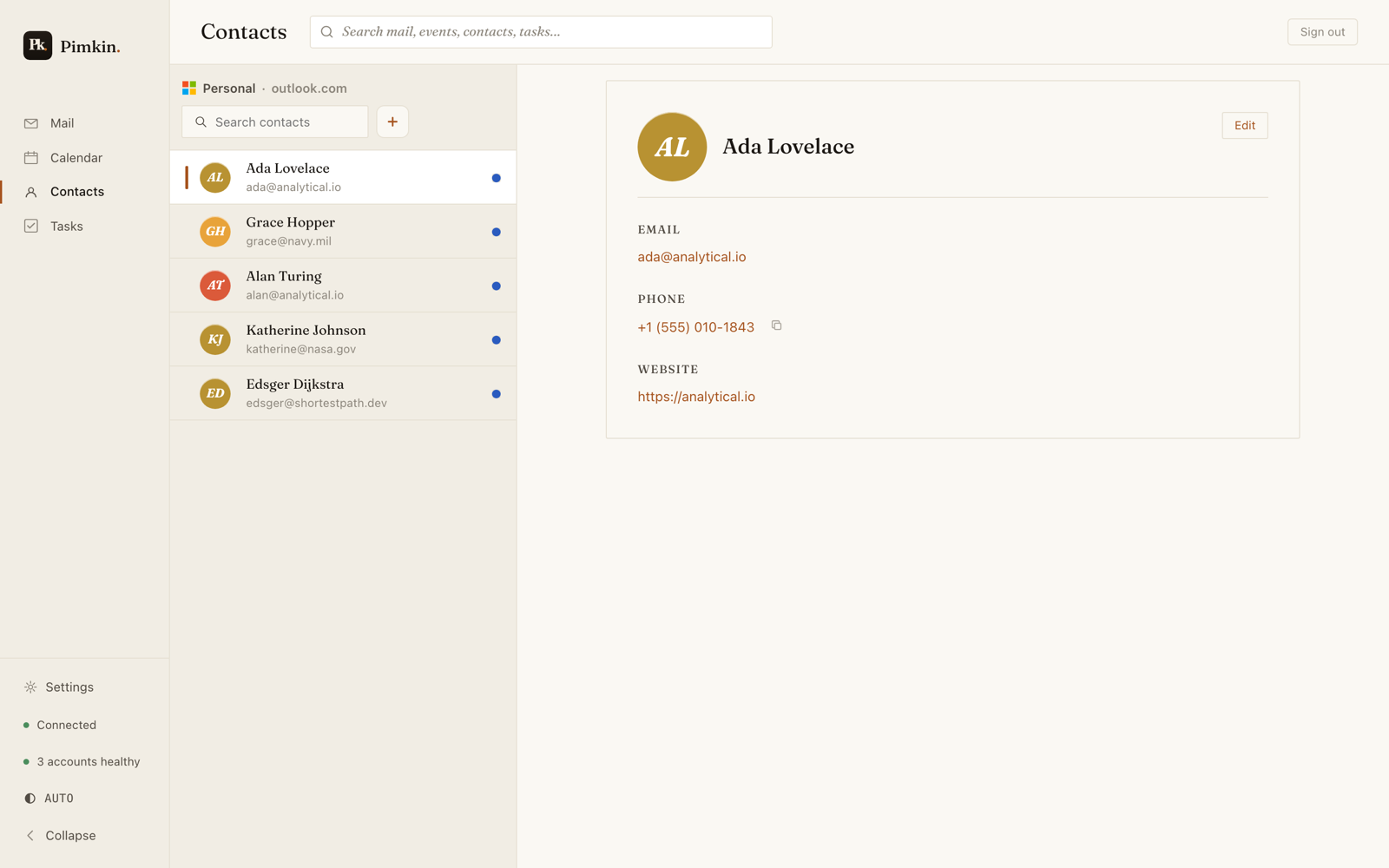Select the Alan Turing contact
The height and width of the screenshot is (868, 1389).
point(343,285)
